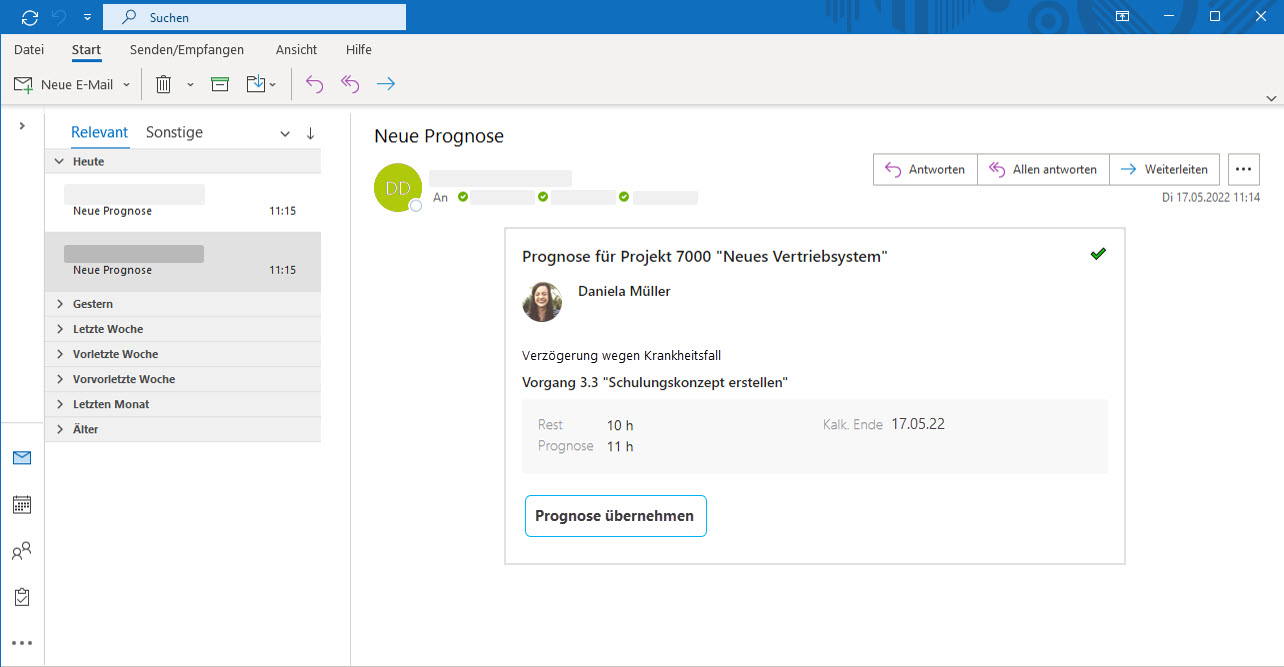Click the toolbar Reply arrow icon

314,85
